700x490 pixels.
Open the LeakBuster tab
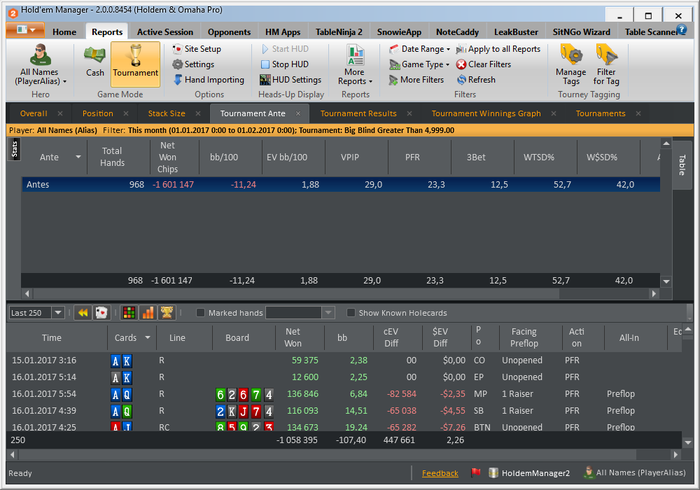516,32
